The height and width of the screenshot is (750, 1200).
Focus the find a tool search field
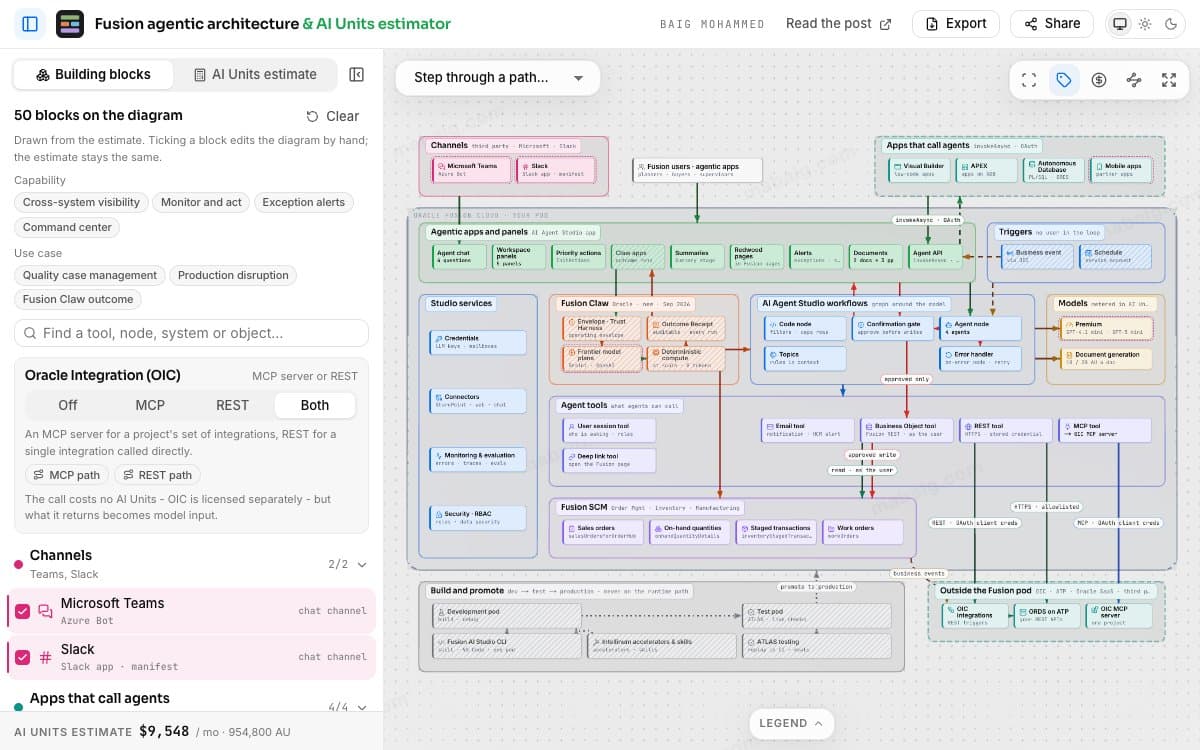click(x=191, y=333)
